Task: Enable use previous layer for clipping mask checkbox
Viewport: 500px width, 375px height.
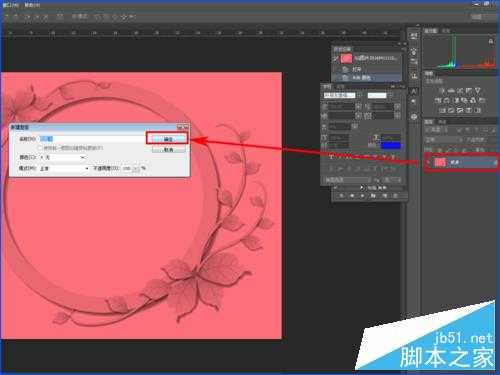Action: pos(40,148)
